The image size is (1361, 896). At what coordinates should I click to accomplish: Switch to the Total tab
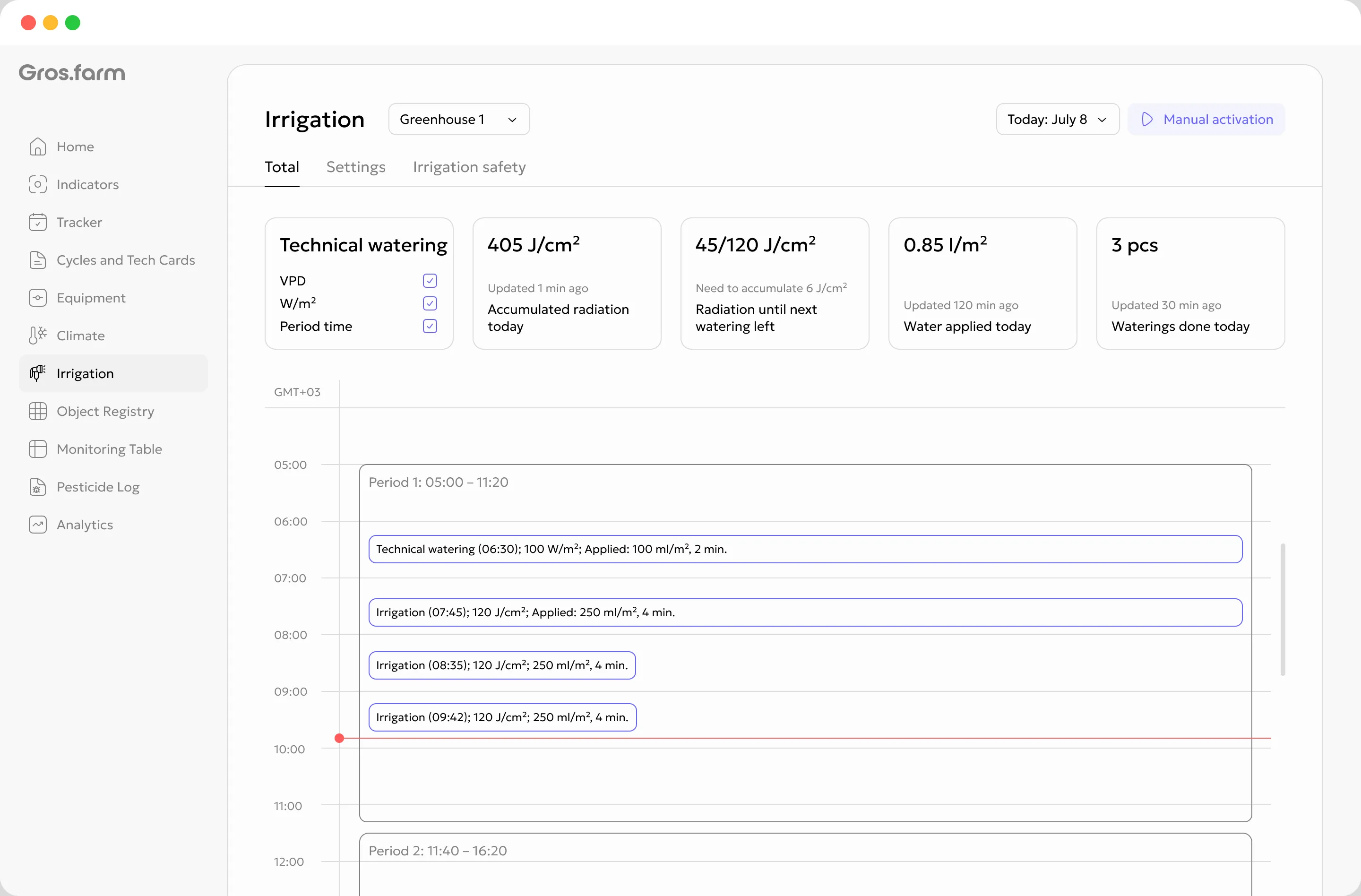282,167
